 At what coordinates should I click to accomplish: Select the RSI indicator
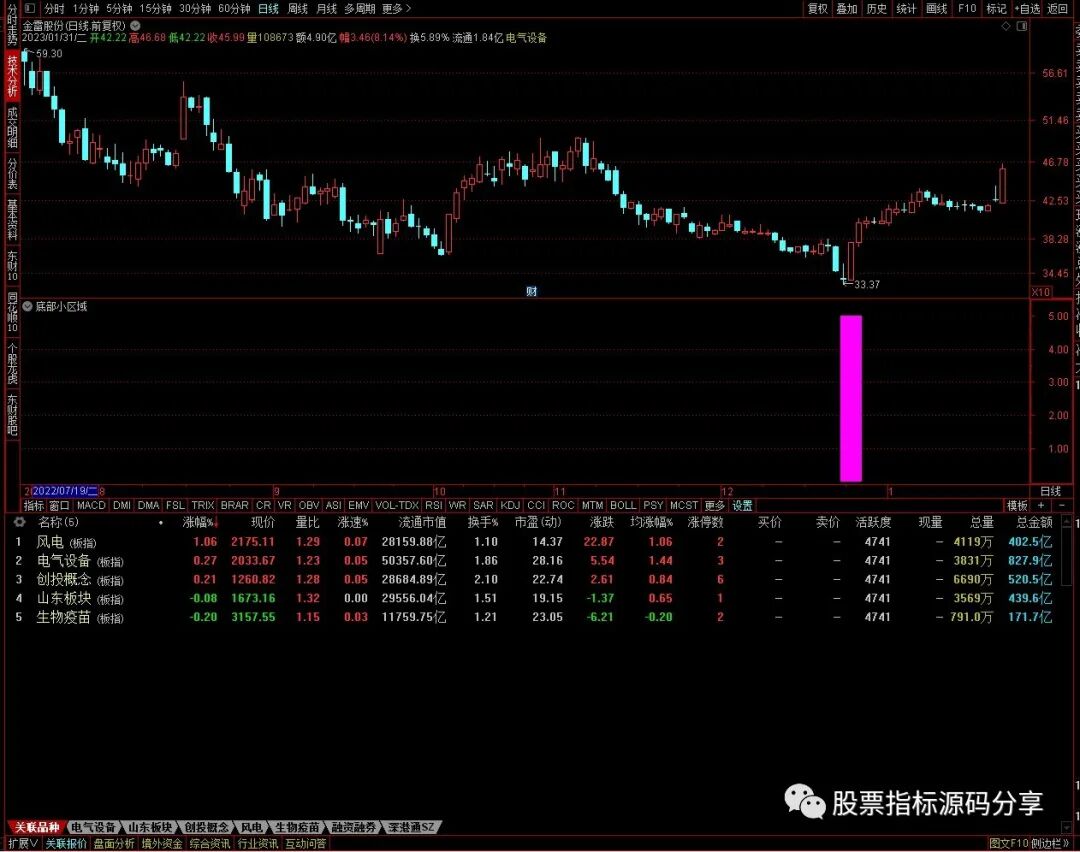(x=434, y=506)
